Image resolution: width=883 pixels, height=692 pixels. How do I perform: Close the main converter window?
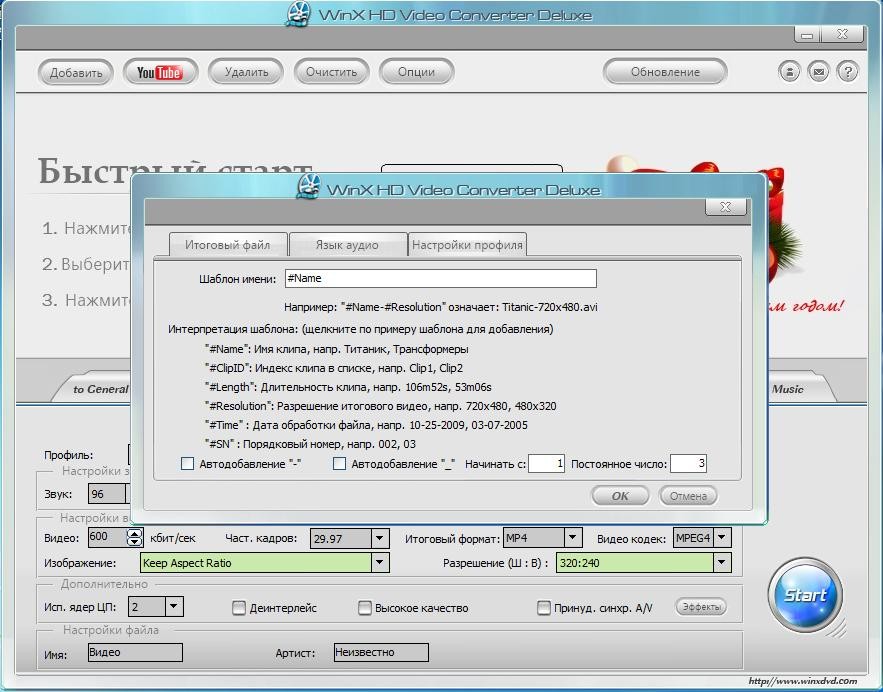click(842, 34)
